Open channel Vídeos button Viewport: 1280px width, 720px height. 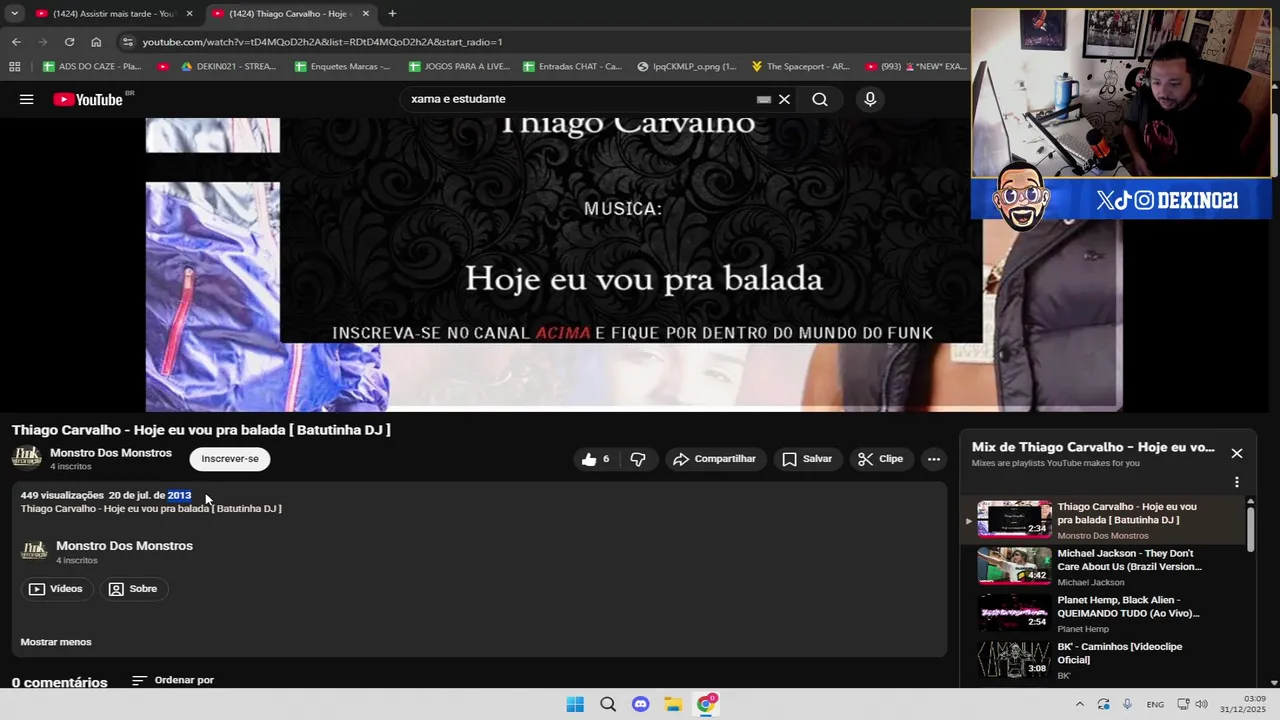click(x=56, y=589)
